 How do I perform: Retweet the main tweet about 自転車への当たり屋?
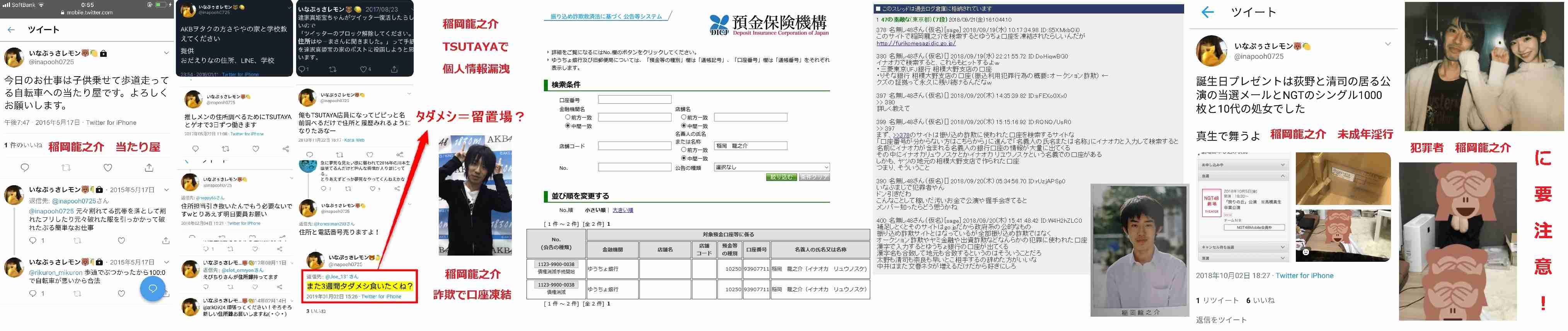coord(66,167)
